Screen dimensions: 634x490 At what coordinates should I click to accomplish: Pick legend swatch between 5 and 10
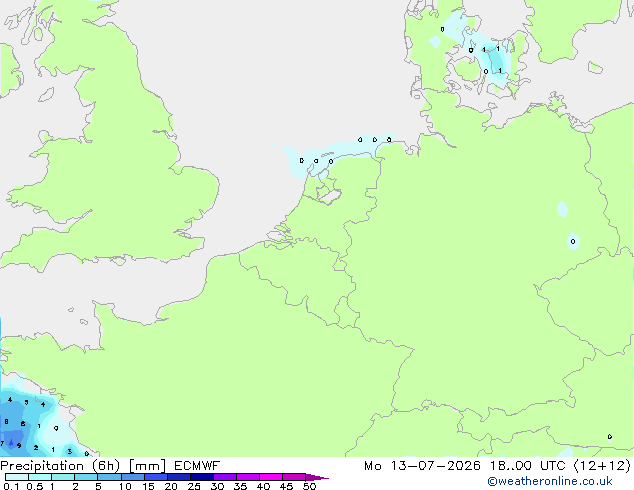[109, 477]
